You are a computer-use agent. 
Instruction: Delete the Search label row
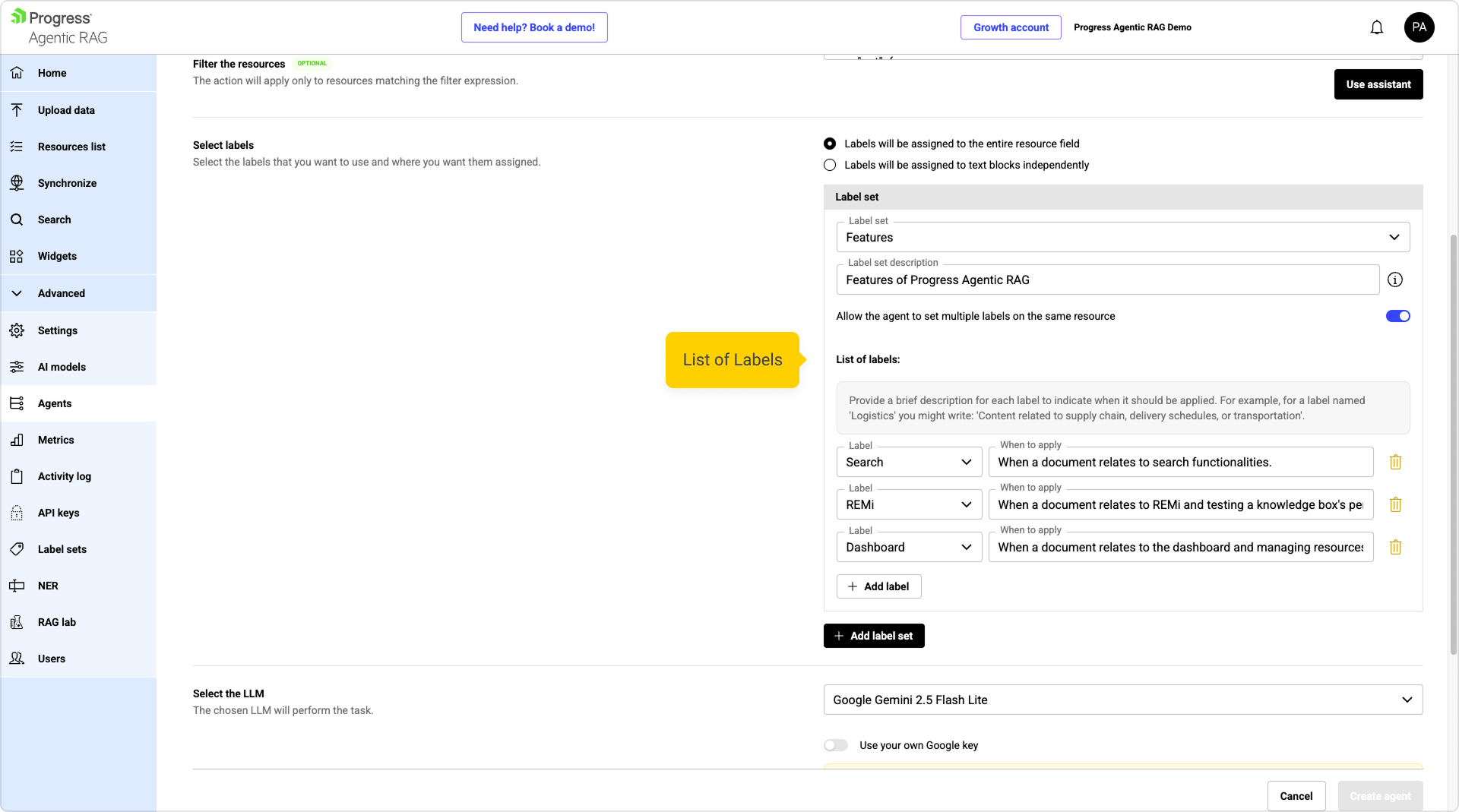click(x=1395, y=462)
